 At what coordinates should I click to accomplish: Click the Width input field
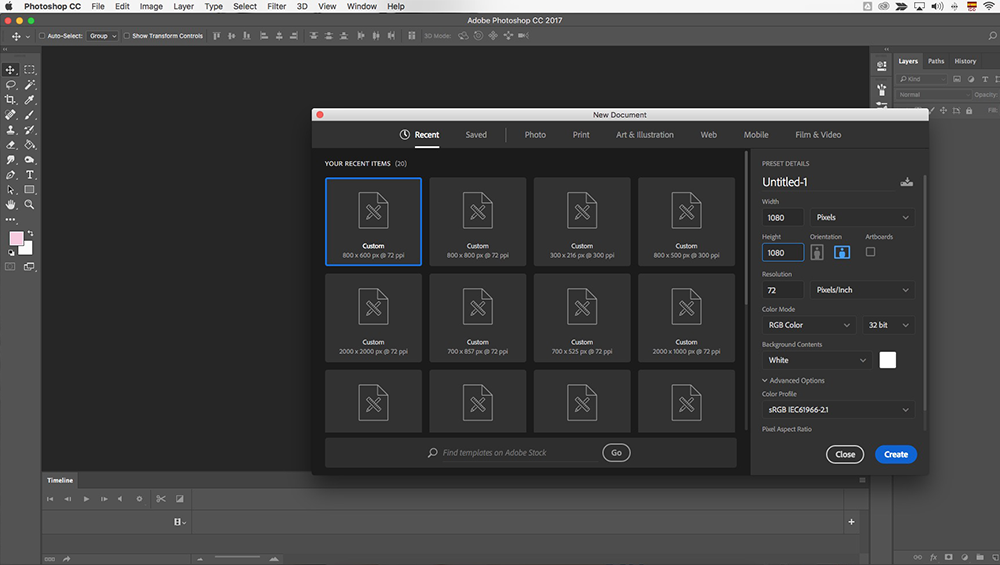pyautogui.click(x=783, y=217)
